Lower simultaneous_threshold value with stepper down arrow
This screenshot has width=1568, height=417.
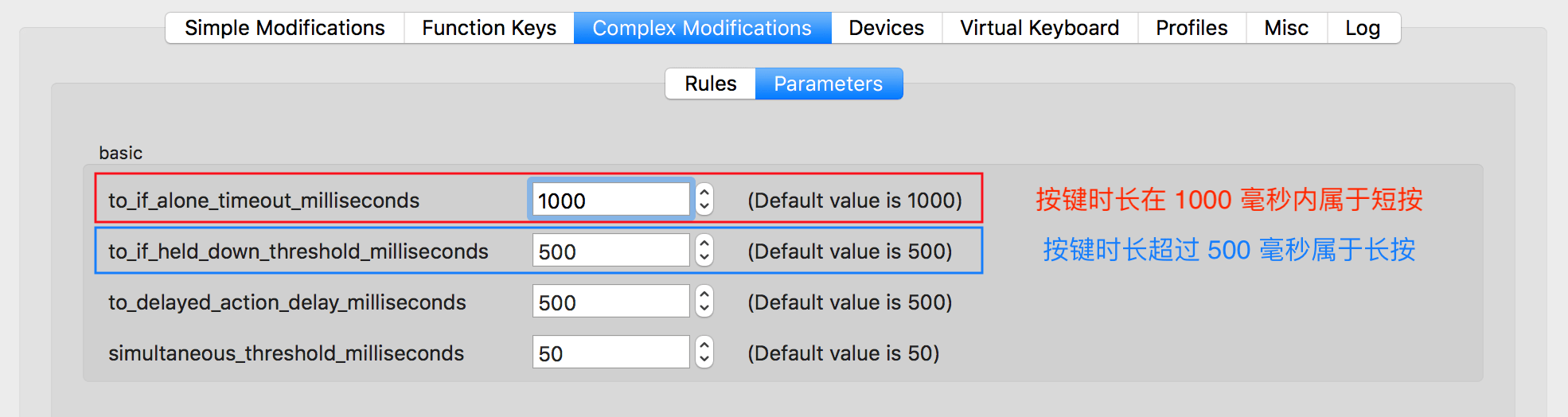click(704, 360)
